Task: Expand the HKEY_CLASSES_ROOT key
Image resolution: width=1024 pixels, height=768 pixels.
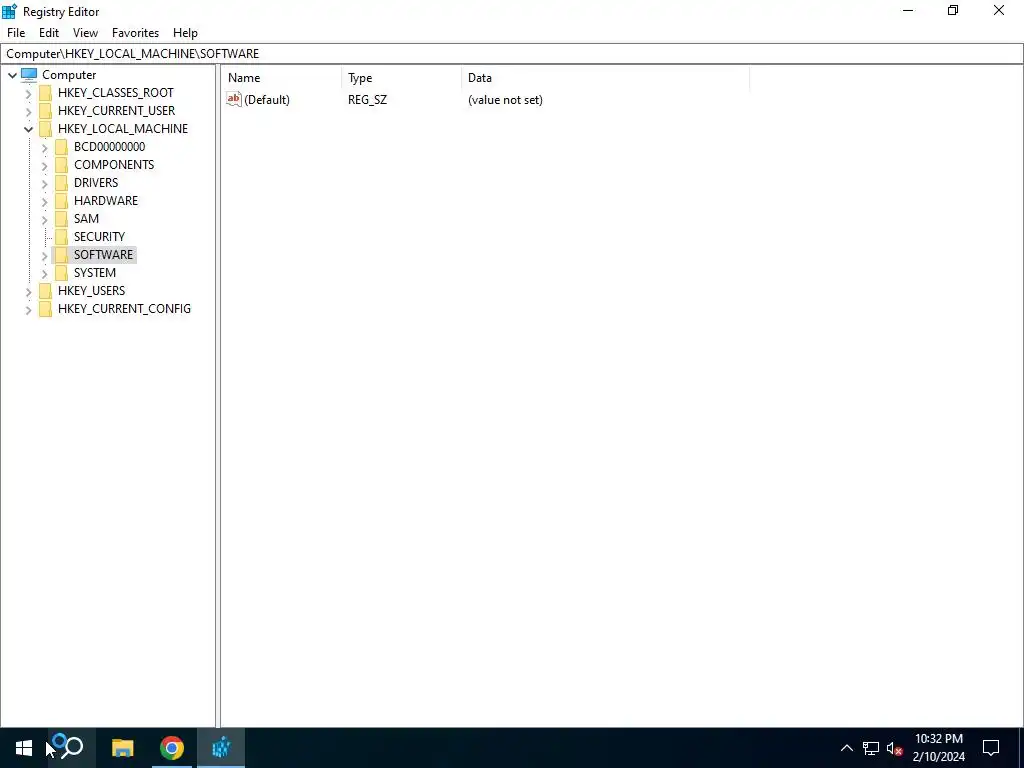Action: pyautogui.click(x=28, y=93)
